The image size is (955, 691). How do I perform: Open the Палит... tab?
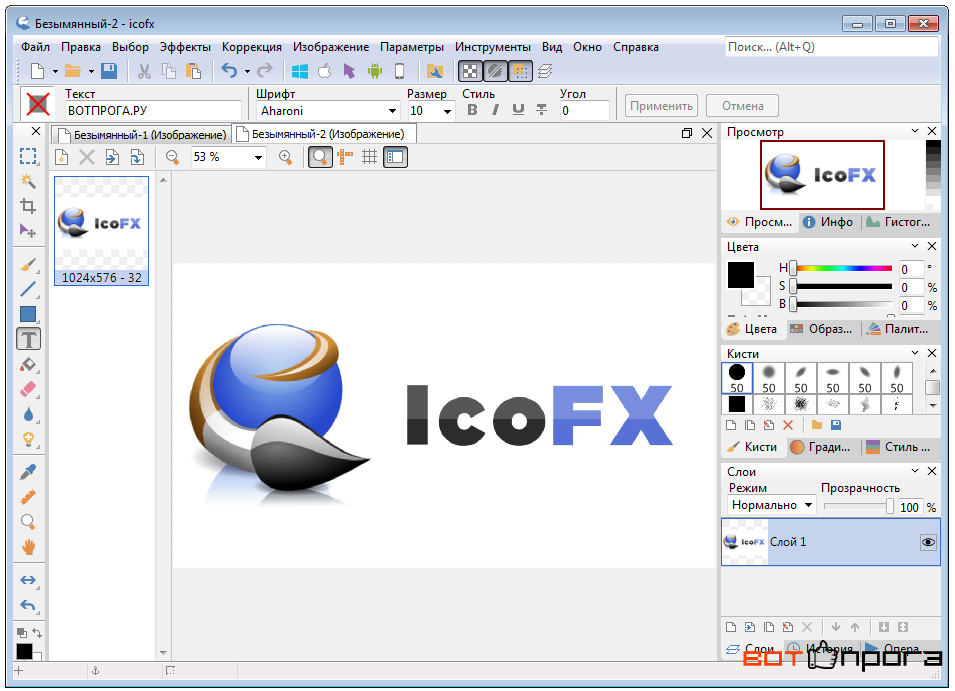tap(898, 329)
